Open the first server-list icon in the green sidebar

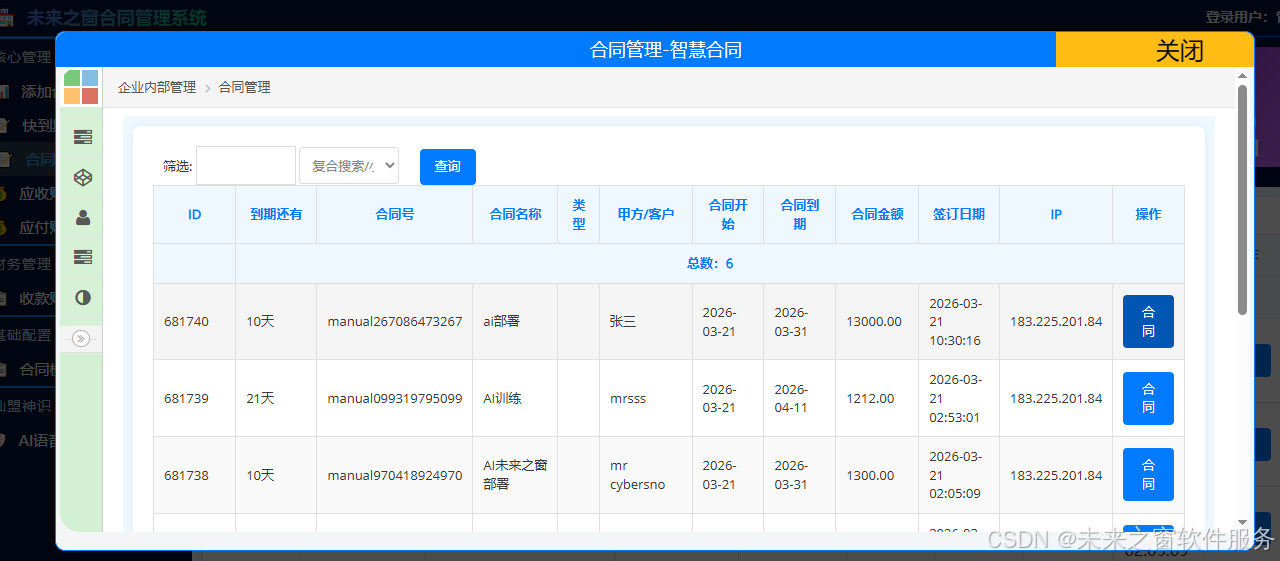83,137
